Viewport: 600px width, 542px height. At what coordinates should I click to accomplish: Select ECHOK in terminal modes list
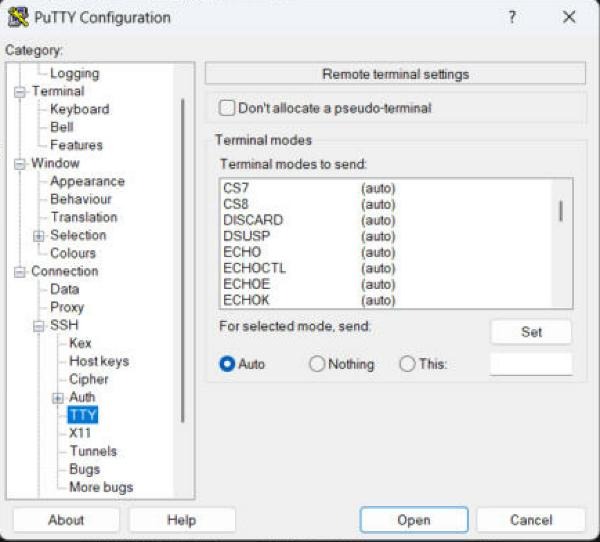(386, 300)
